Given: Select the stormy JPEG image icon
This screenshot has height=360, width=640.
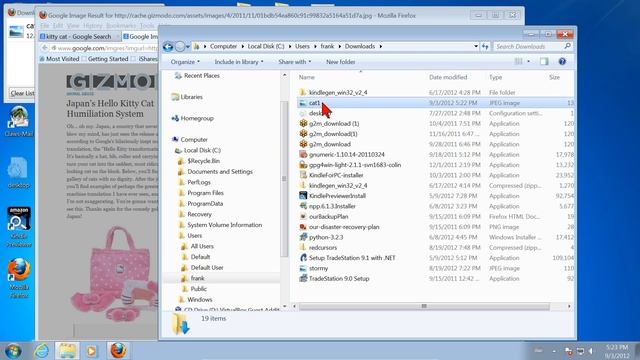Looking at the screenshot, I should (x=303, y=268).
